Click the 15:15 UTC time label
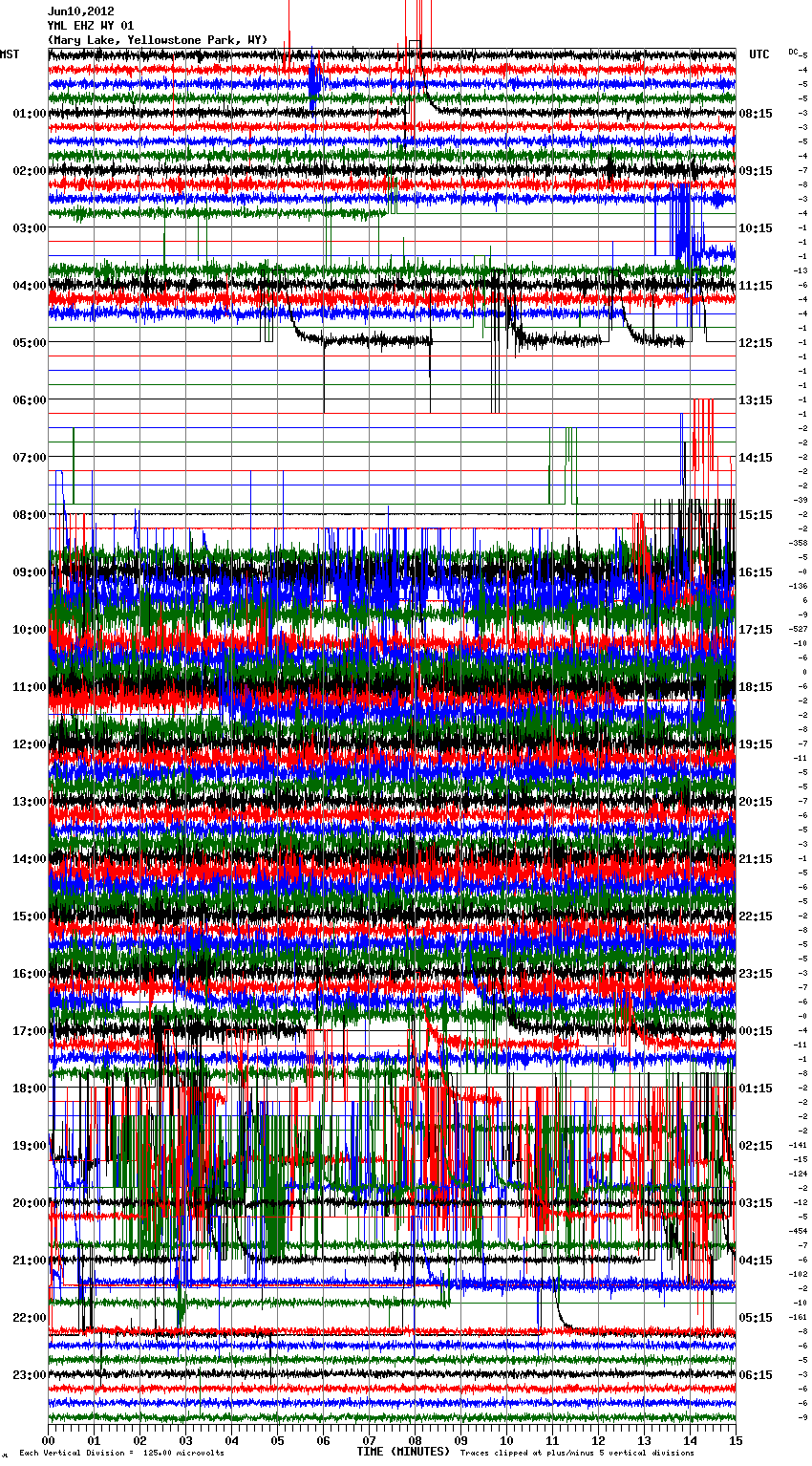Screen dimensions: 812x1466 click(x=756, y=515)
